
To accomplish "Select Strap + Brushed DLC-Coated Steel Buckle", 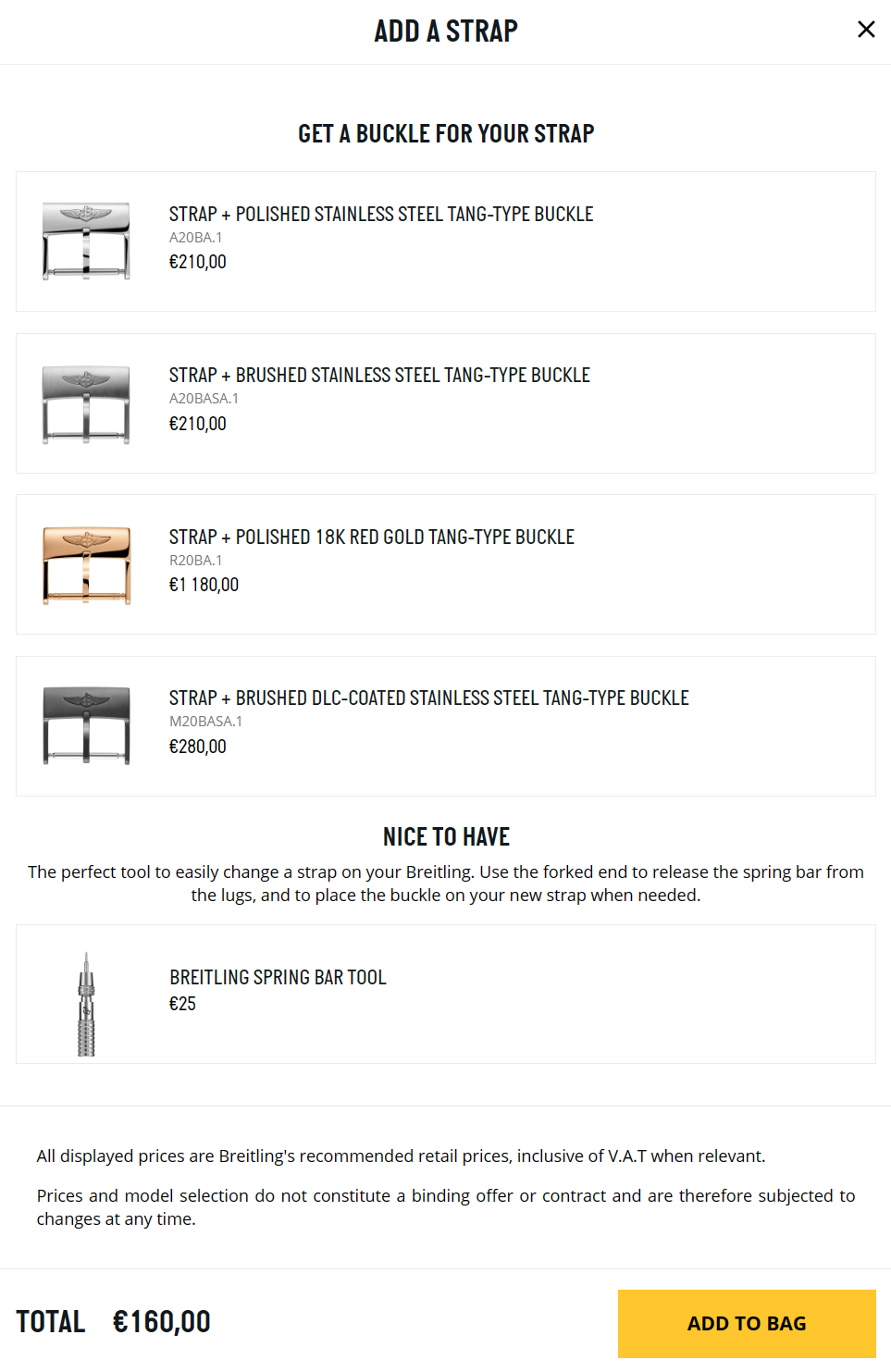I will pyautogui.click(x=446, y=726).
